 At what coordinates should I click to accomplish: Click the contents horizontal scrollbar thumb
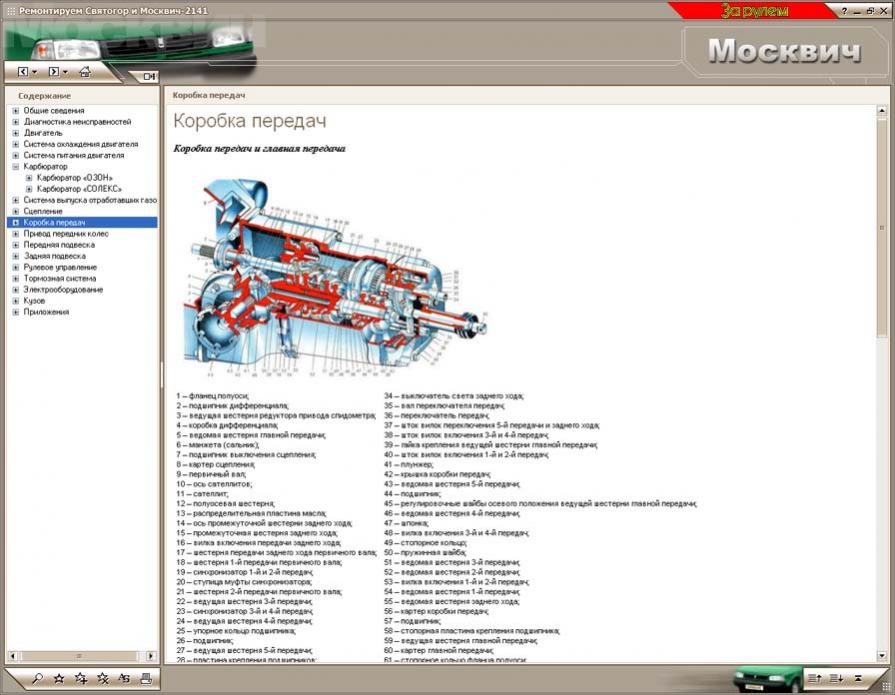(79, 656)
